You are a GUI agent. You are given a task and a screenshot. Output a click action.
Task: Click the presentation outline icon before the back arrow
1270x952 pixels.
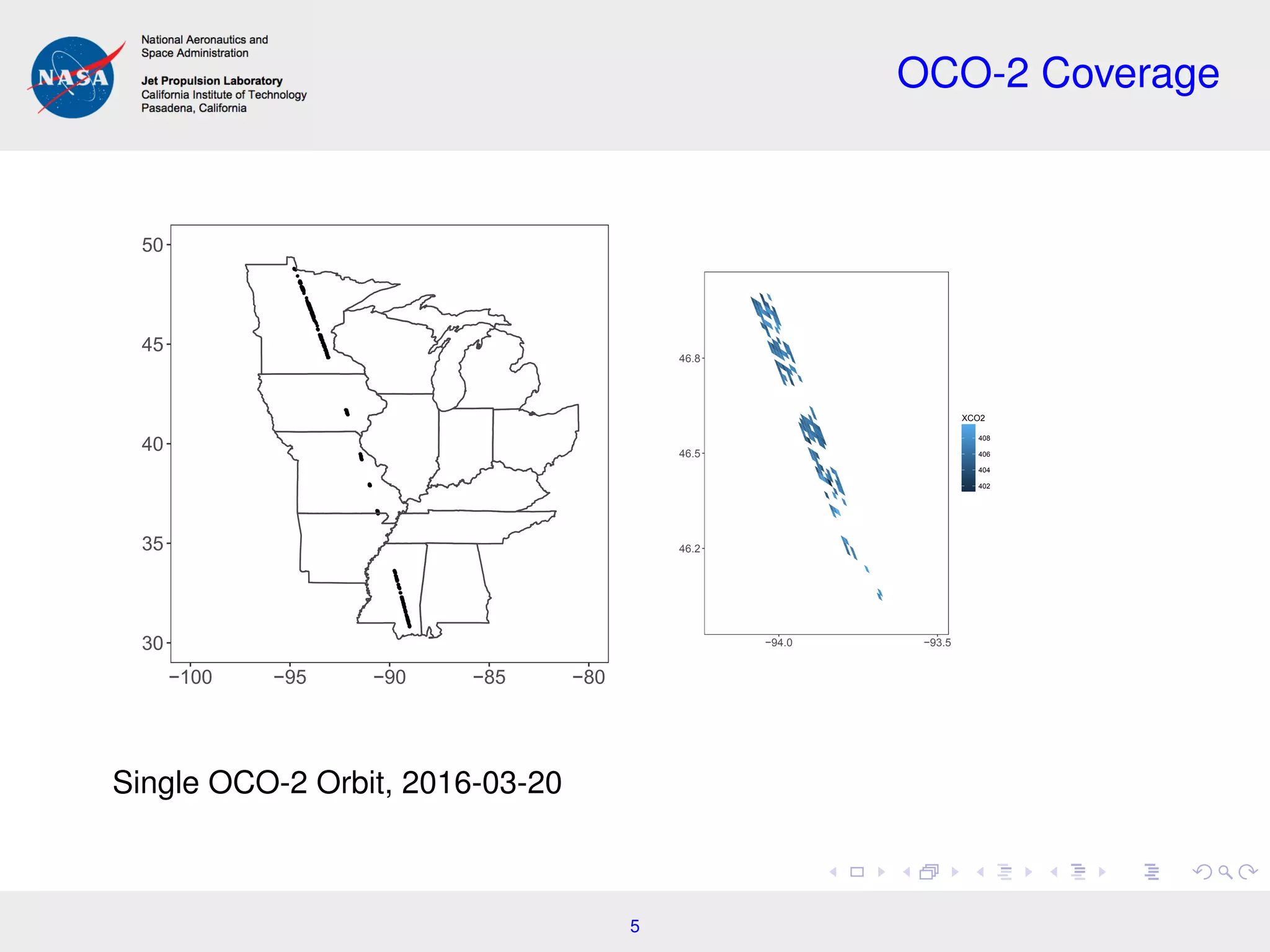click(x=1152, y=872)
